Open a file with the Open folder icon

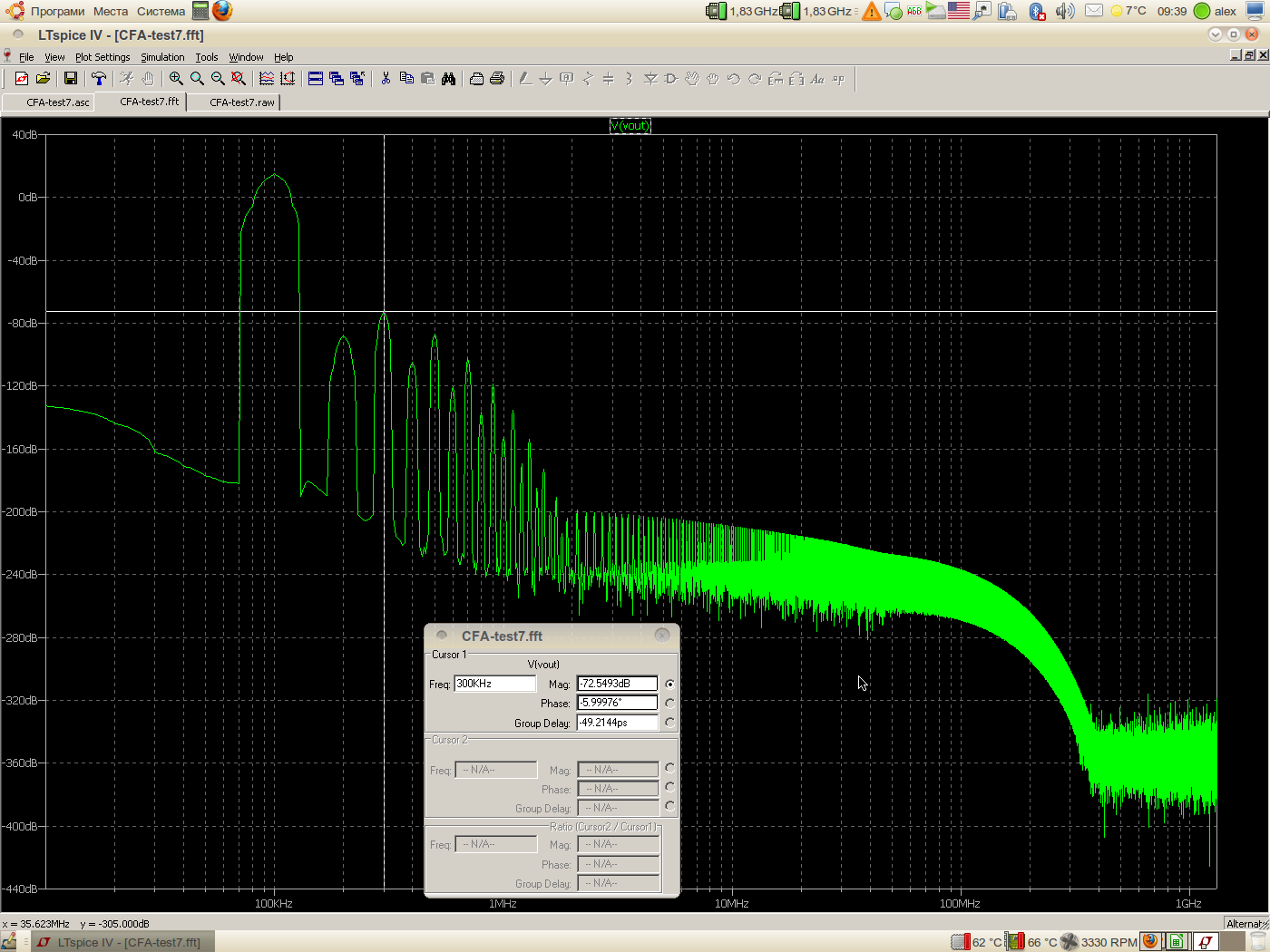coord(43,79)
